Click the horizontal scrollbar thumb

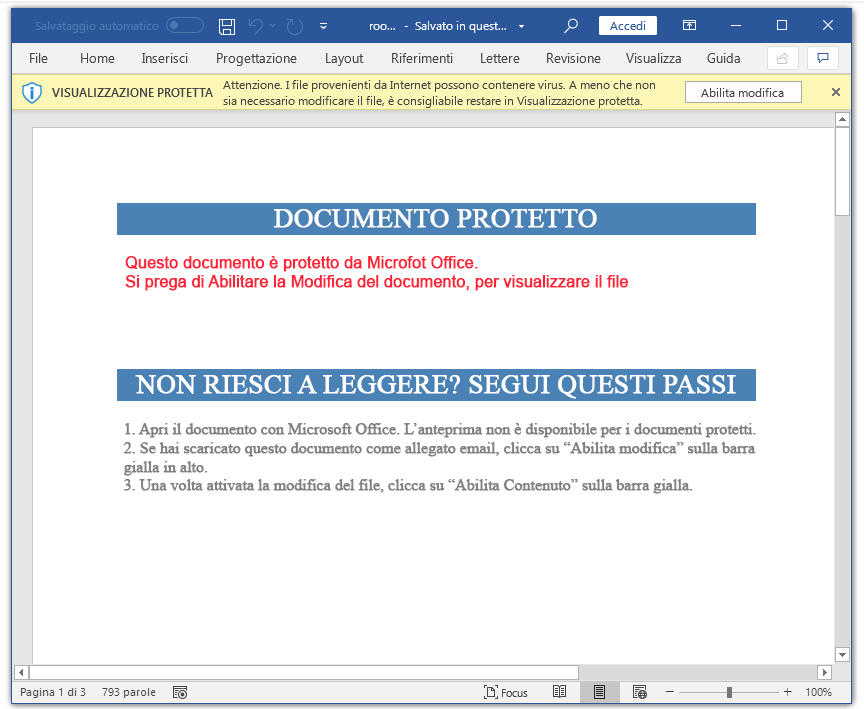pyautogui.click(x=304, y=672)
